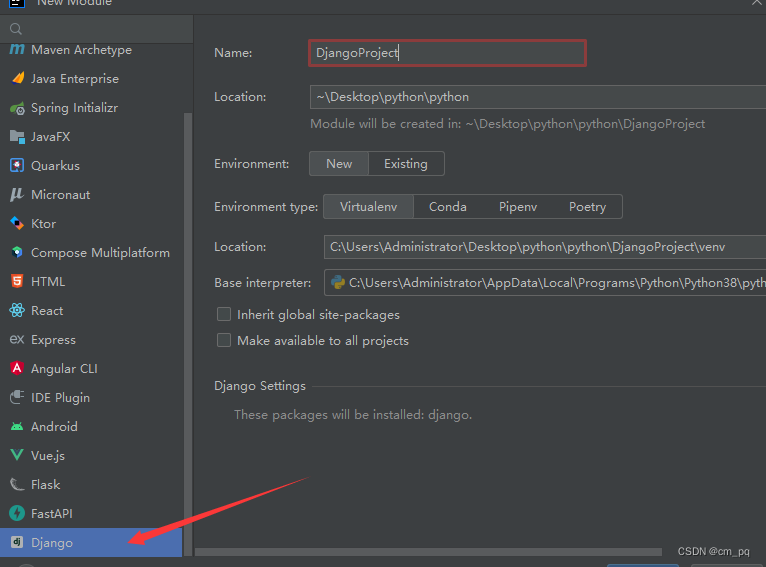
Task: Select the Existing environment option
Action: (x=406, y=164)
